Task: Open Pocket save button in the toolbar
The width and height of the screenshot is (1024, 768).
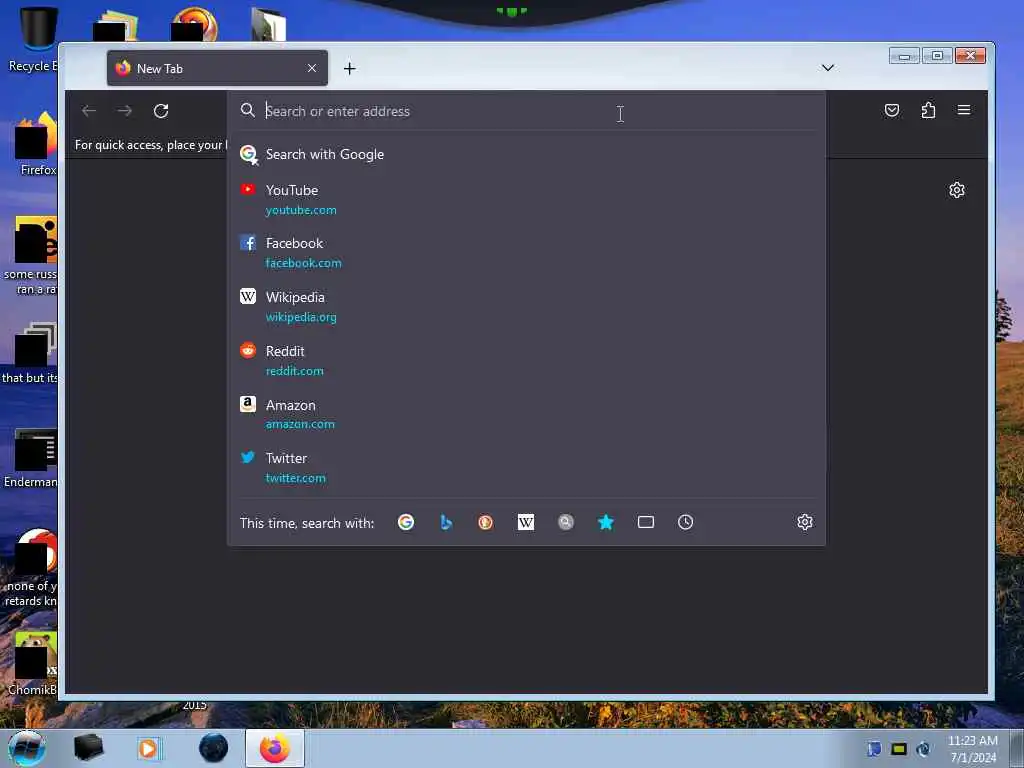Action: click(x=891, y=110)
